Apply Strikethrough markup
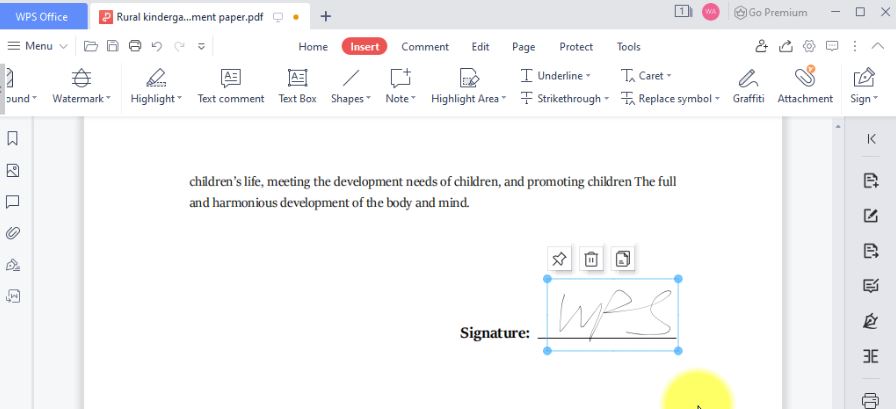The width and height of the screenshot is (896, 409). [x=563, y=99]
